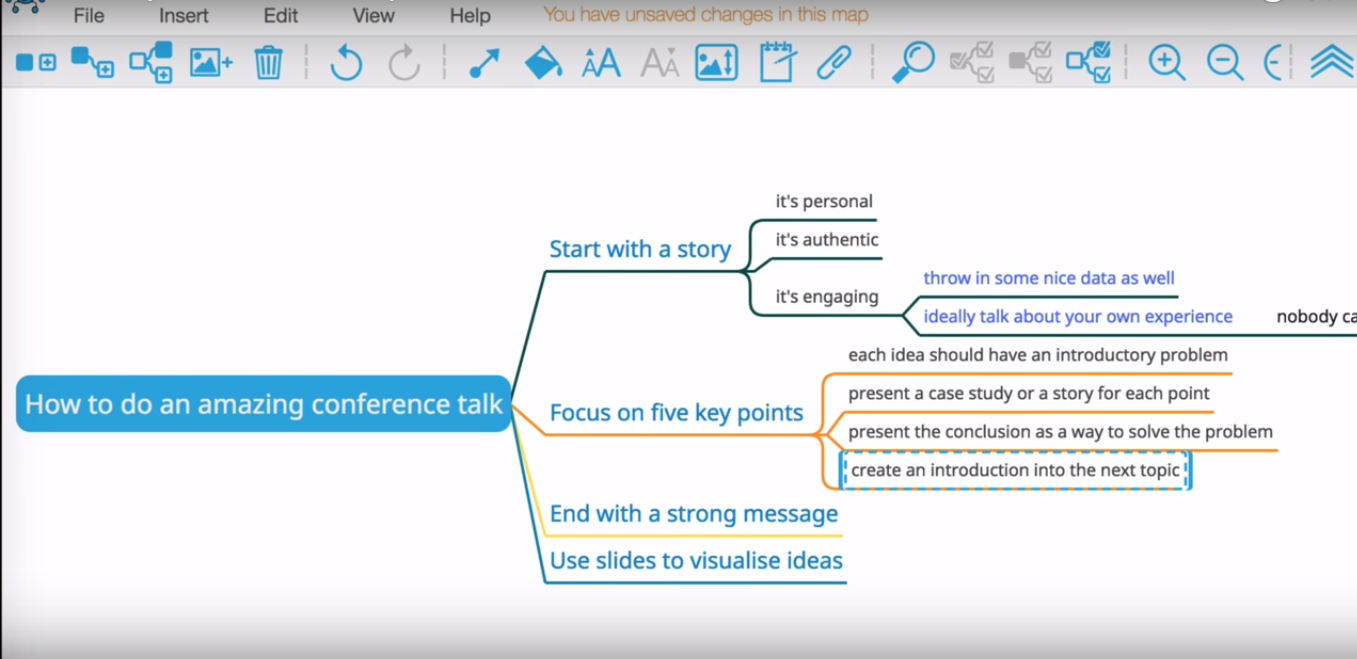Open the Insert menu
The image size is (1357, 659).
184,16
